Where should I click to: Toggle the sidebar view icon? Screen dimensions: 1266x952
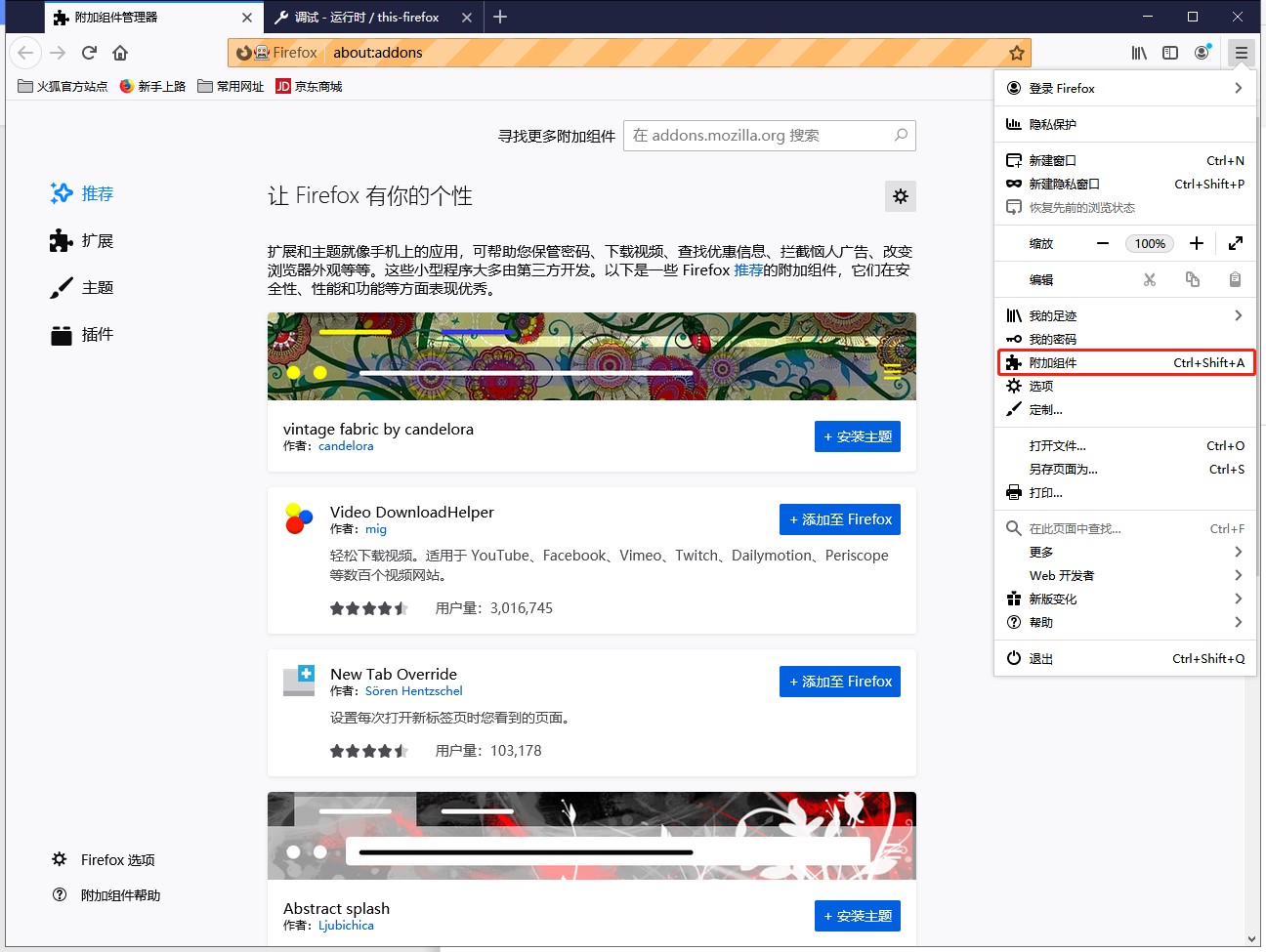coord(1170,53)
